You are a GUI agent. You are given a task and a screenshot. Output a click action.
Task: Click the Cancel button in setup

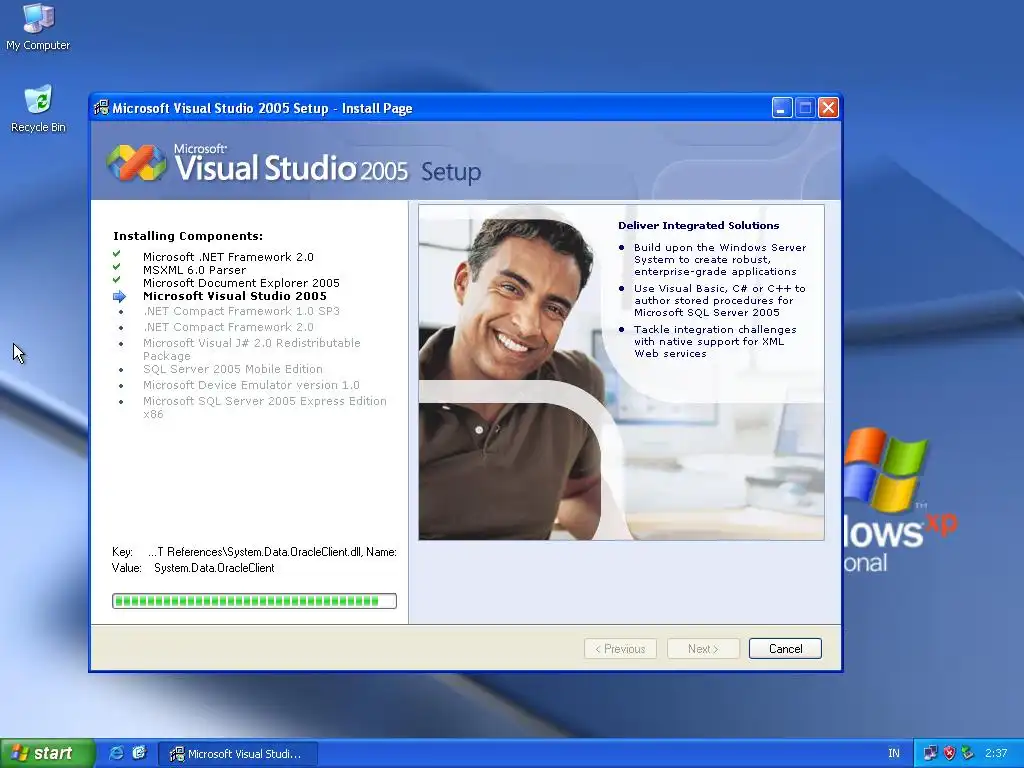click(x=785, y=648)
